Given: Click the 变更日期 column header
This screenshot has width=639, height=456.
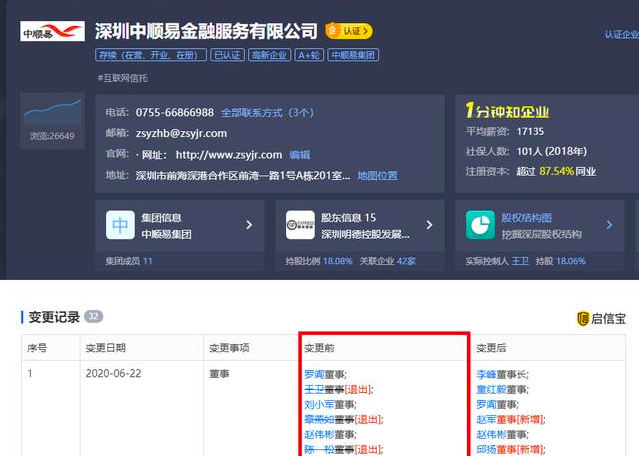Looking at the screenshot, I should [x=106, y=348].
